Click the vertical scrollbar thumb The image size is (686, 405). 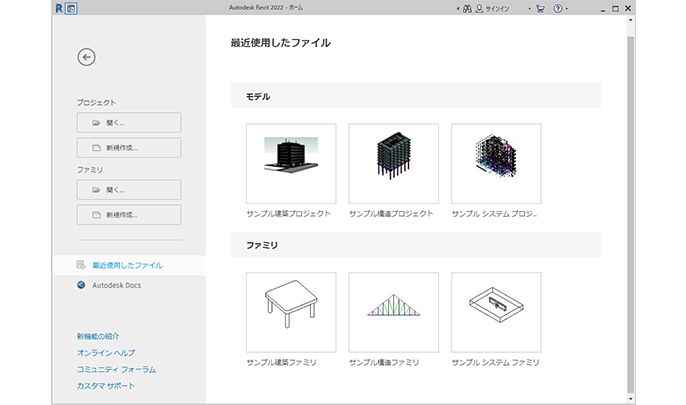630,214
